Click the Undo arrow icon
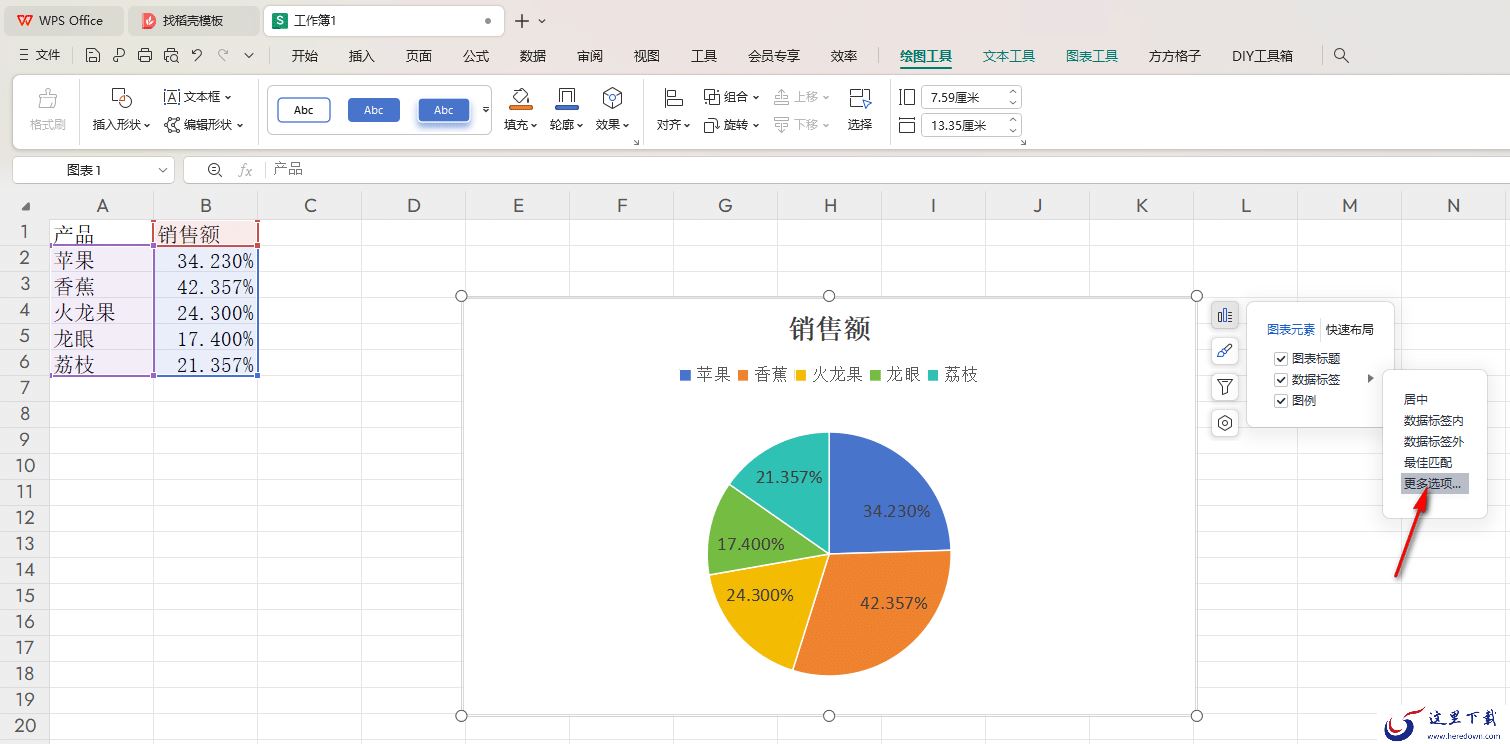 click(197, 56)
